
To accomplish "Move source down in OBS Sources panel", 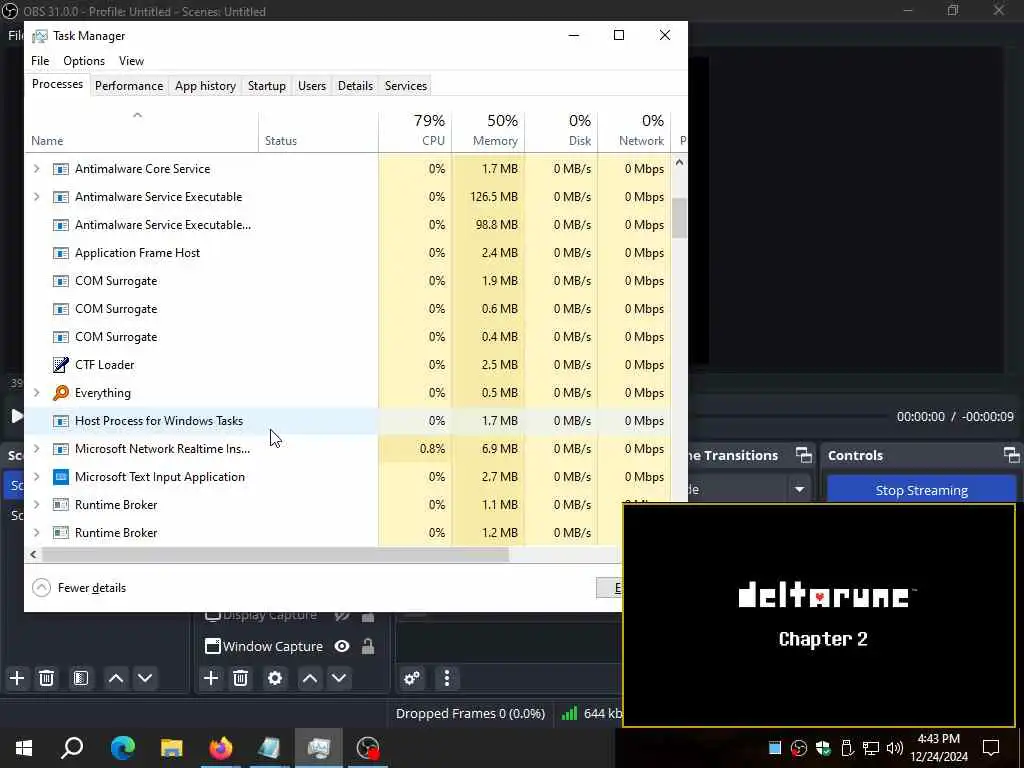I will point(339,679).
